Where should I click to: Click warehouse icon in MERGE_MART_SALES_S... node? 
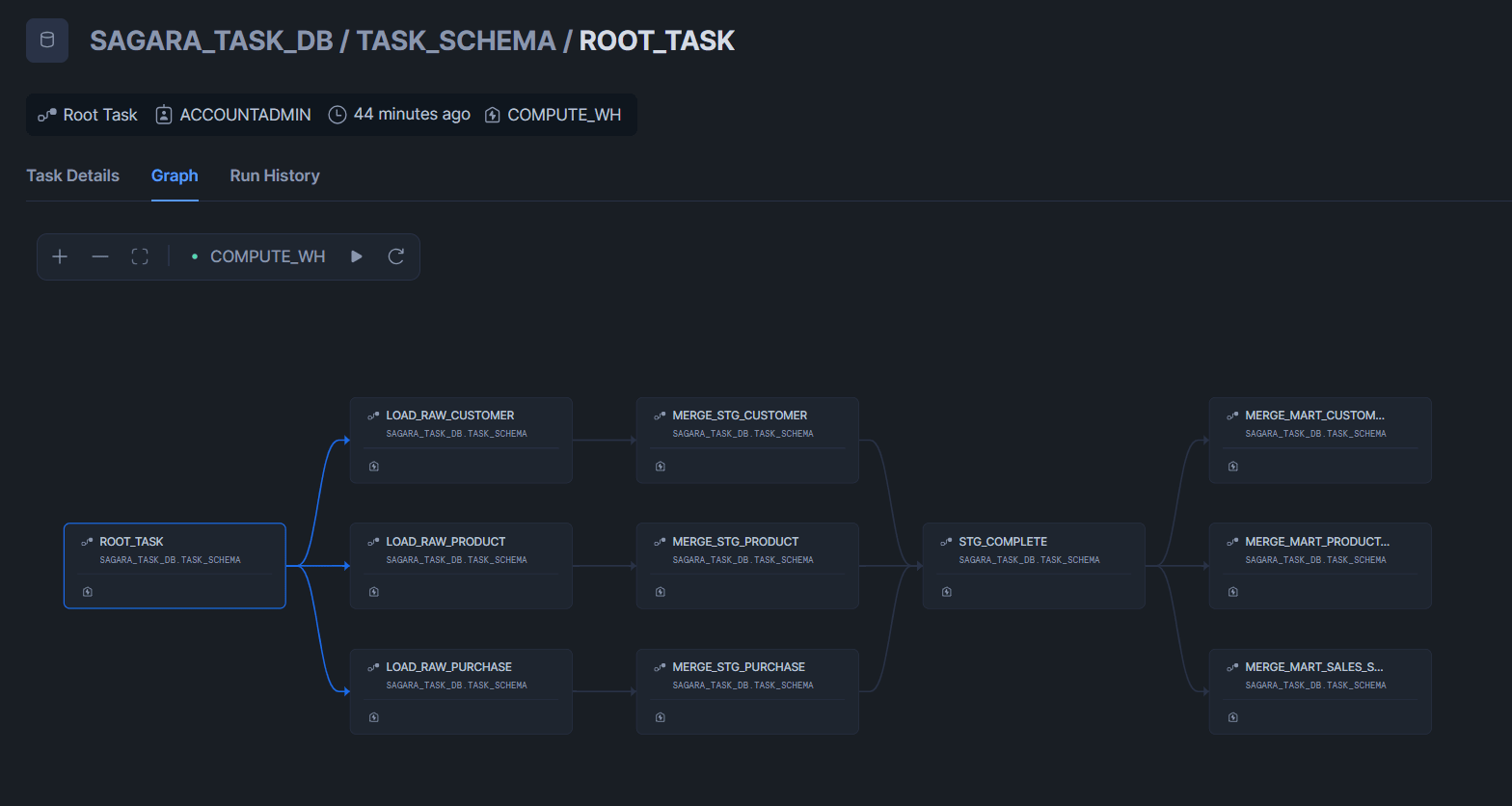coord(1233,717)
